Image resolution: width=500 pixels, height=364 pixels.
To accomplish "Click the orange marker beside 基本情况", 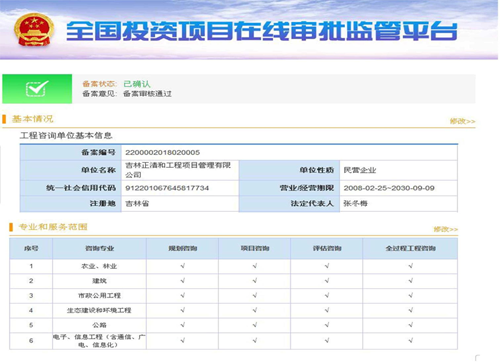I will (4, 119).
